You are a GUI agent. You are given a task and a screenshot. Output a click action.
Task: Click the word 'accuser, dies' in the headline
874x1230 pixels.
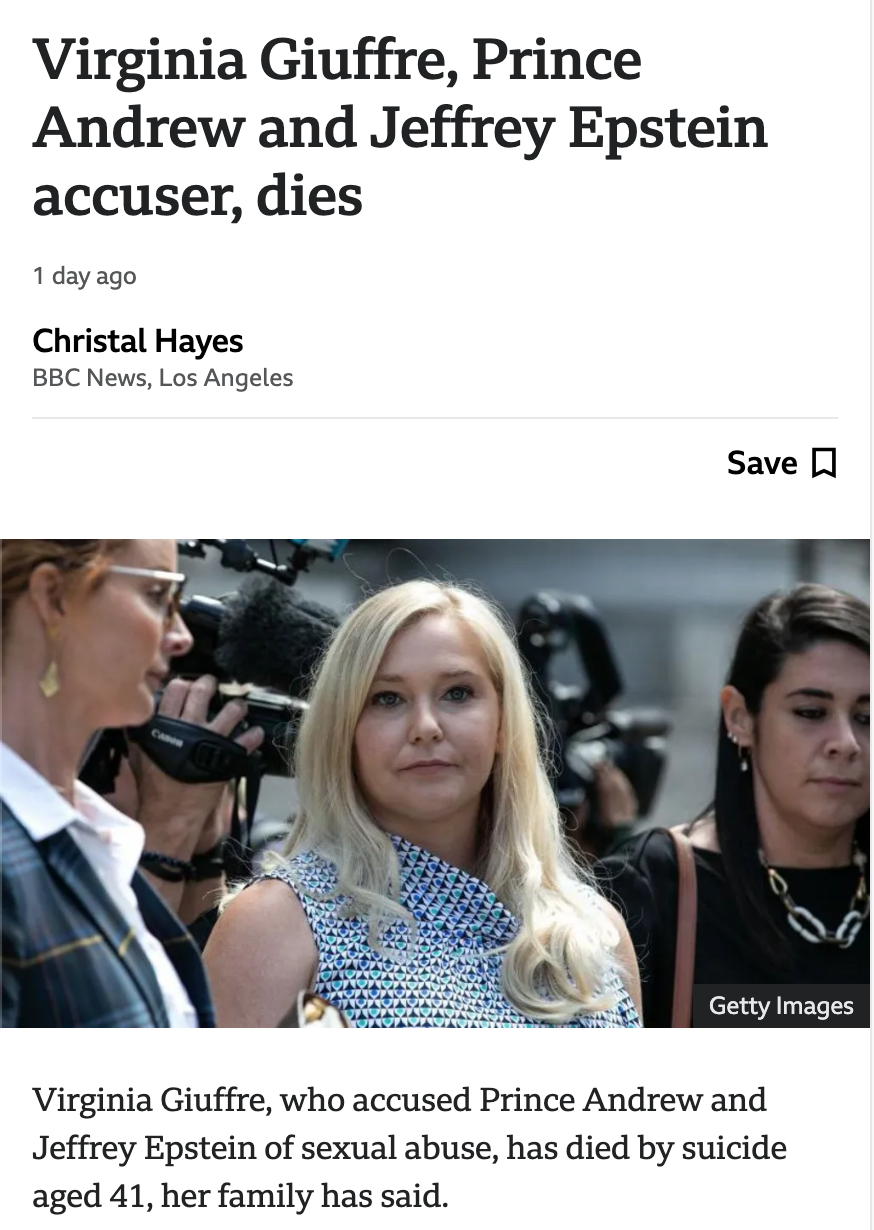(198, 195)
